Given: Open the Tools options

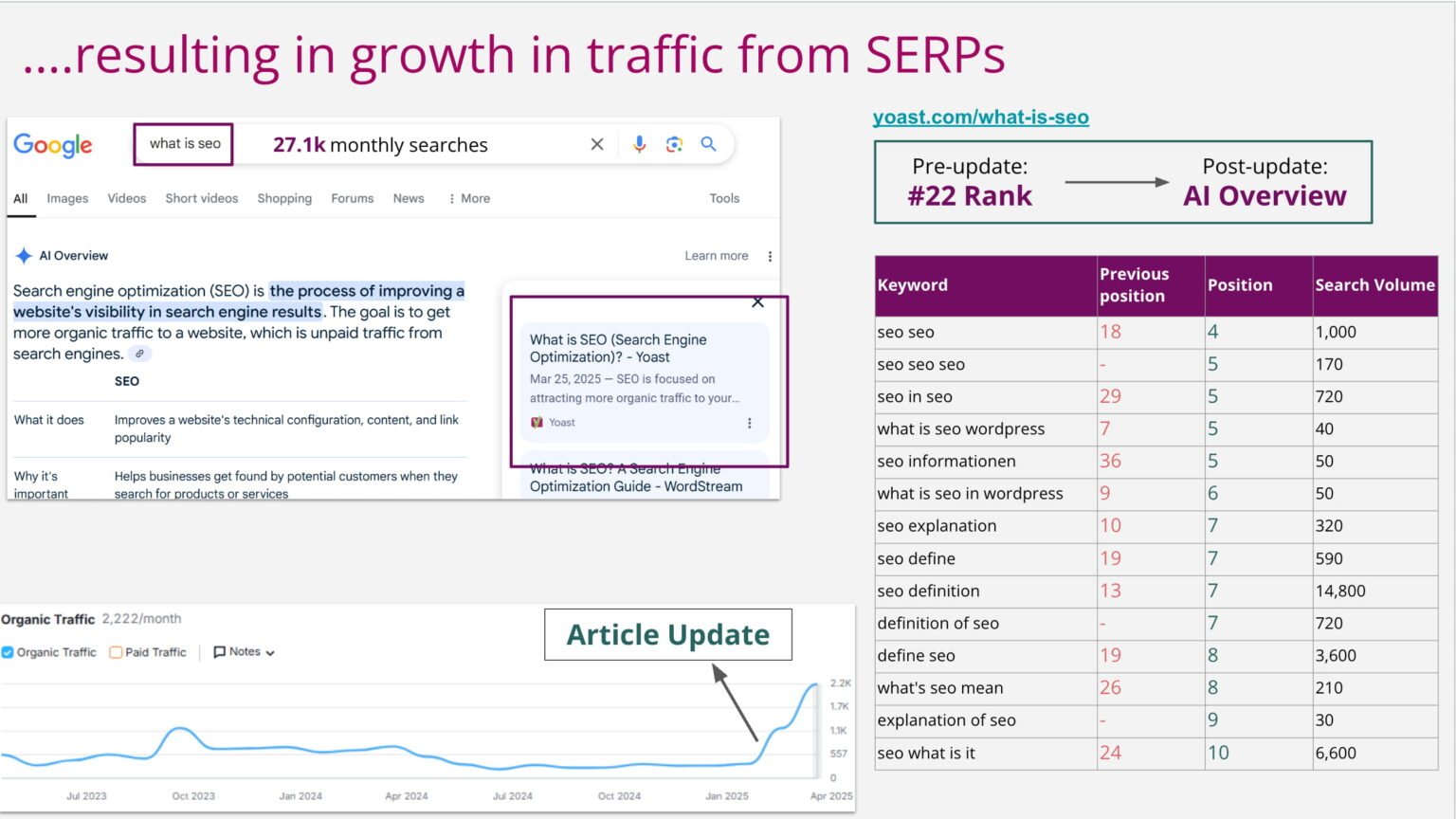Looking at the screenshot, I should tap(724, 198).
